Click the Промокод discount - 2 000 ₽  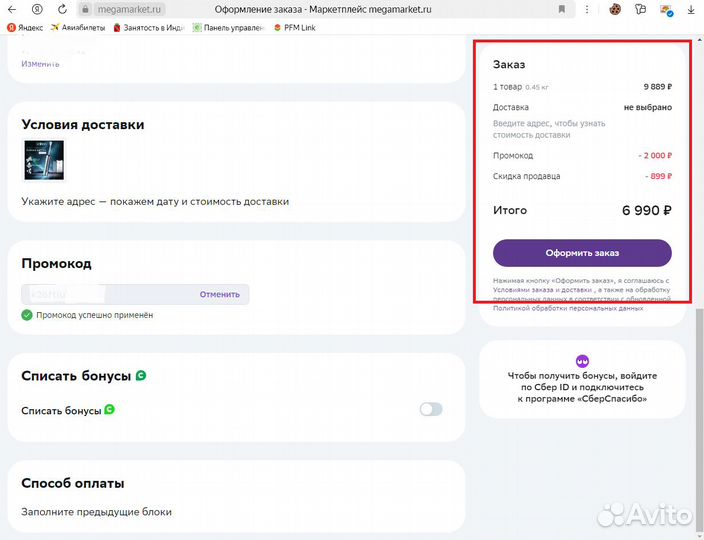655,156
